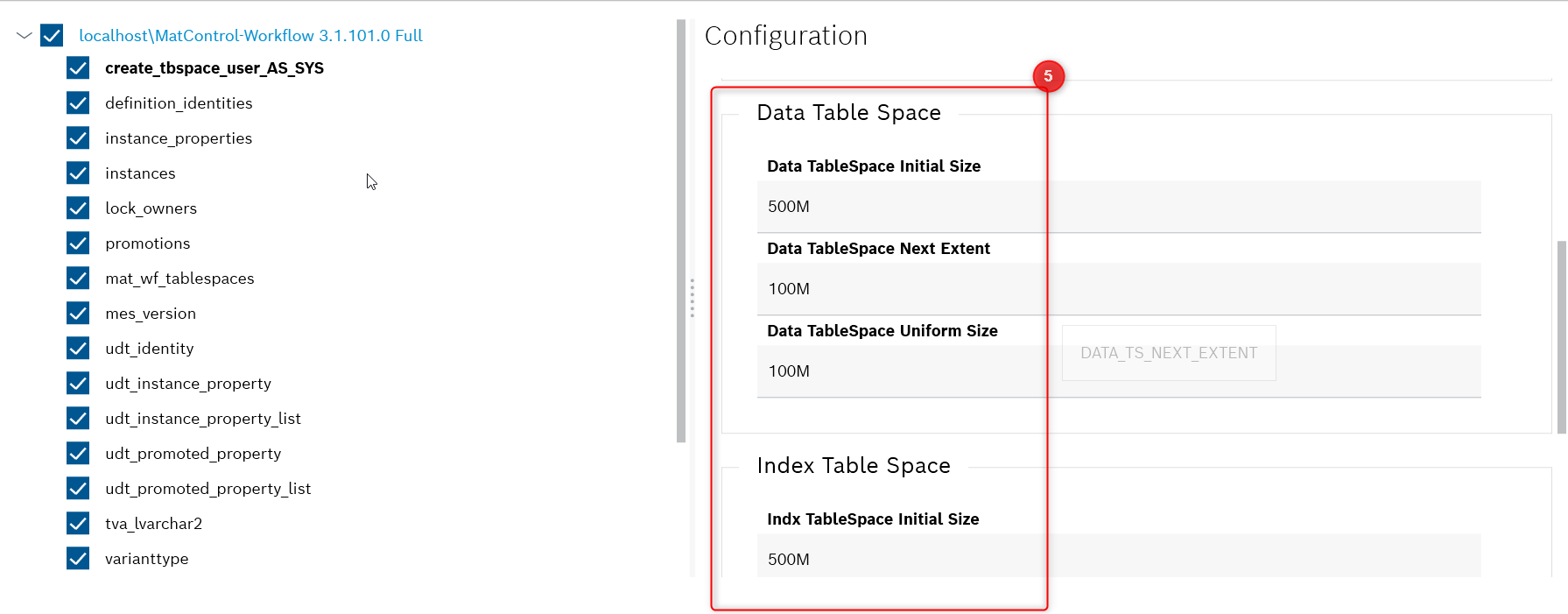The image size is (1568, 614).
Task: Toggle the lock_owners checkbox
Action: tap(78, 208)
